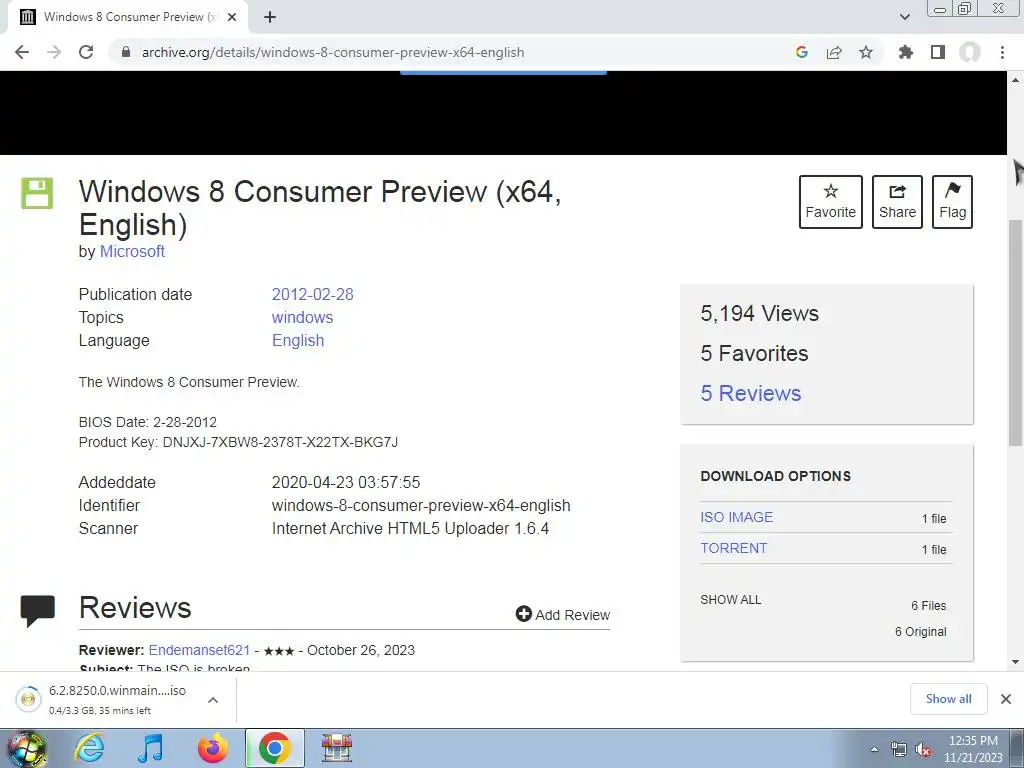Click SHOW ALL download options

[731, 600]
